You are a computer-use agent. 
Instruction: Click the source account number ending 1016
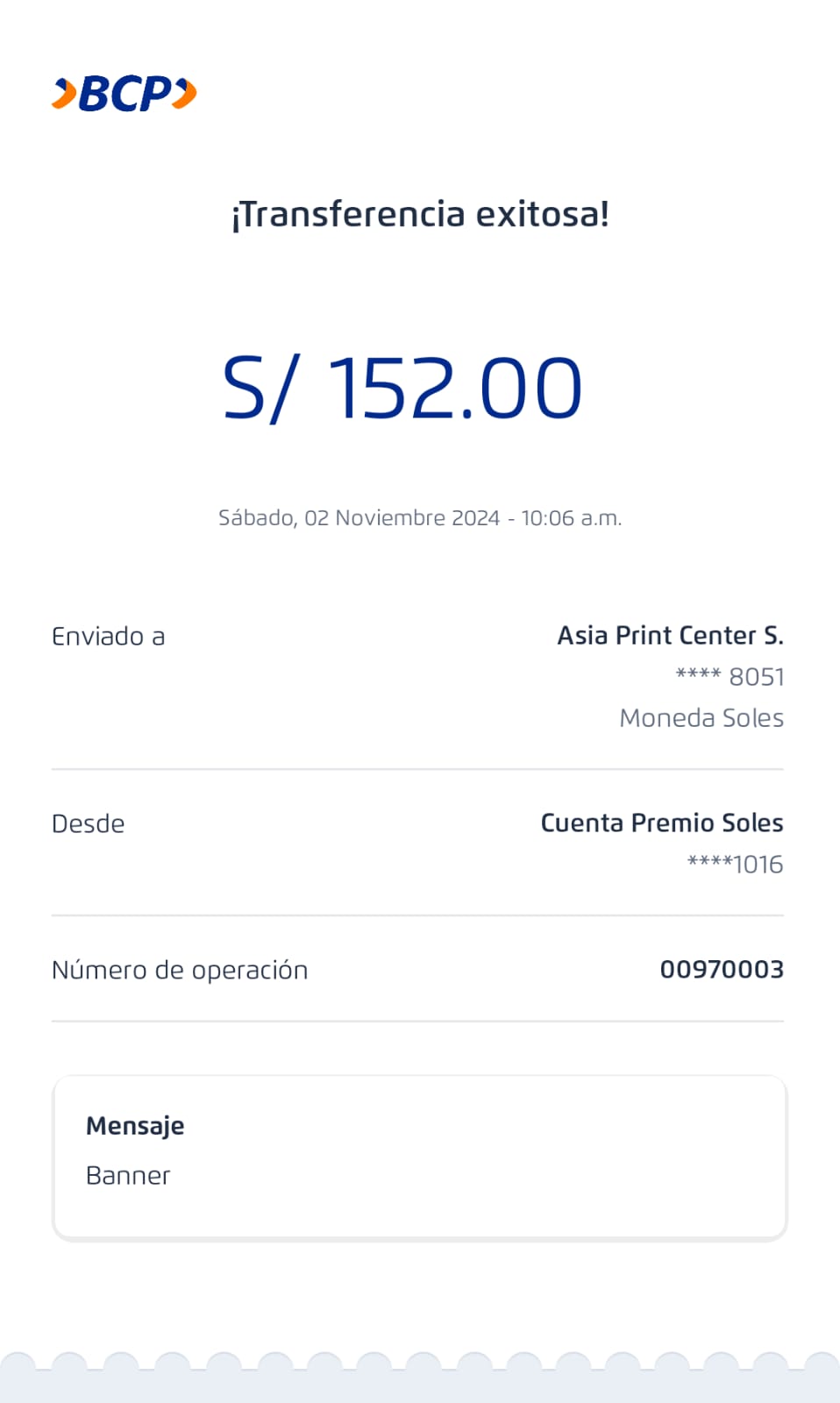(735, 865)
